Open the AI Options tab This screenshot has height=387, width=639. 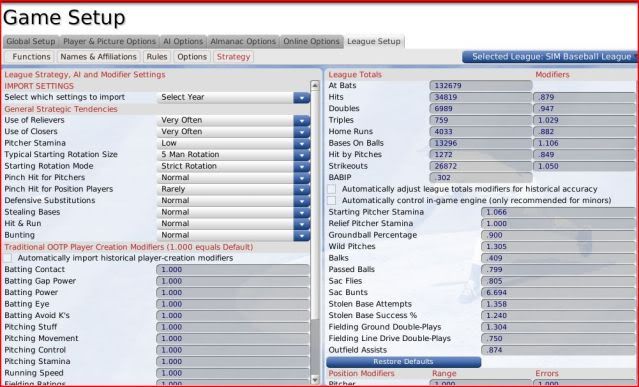tap(183, 42)
